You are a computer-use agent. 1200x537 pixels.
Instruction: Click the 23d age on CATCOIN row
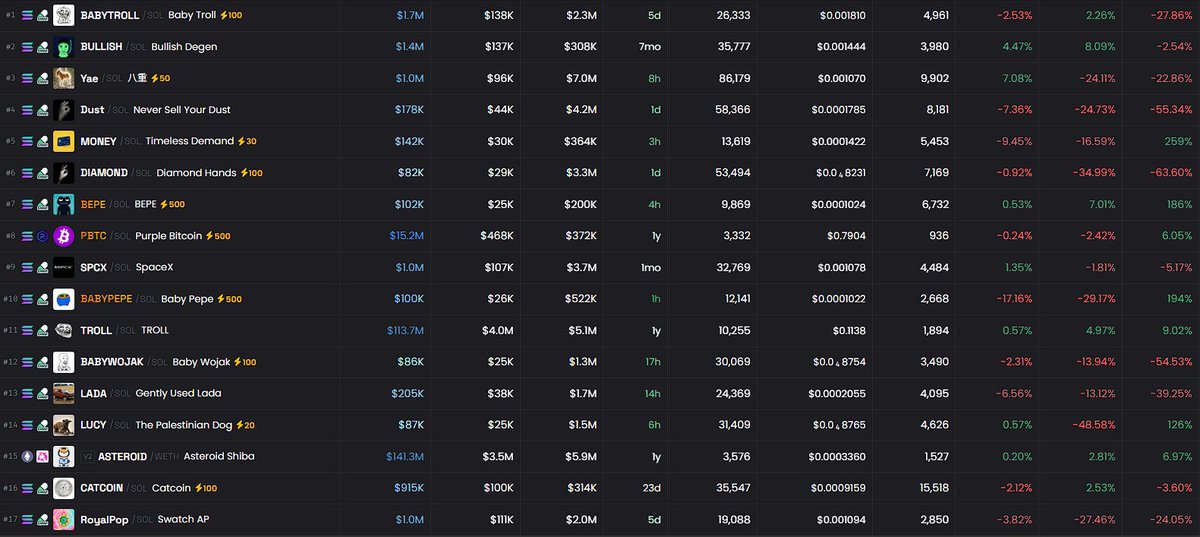point(650,488)
